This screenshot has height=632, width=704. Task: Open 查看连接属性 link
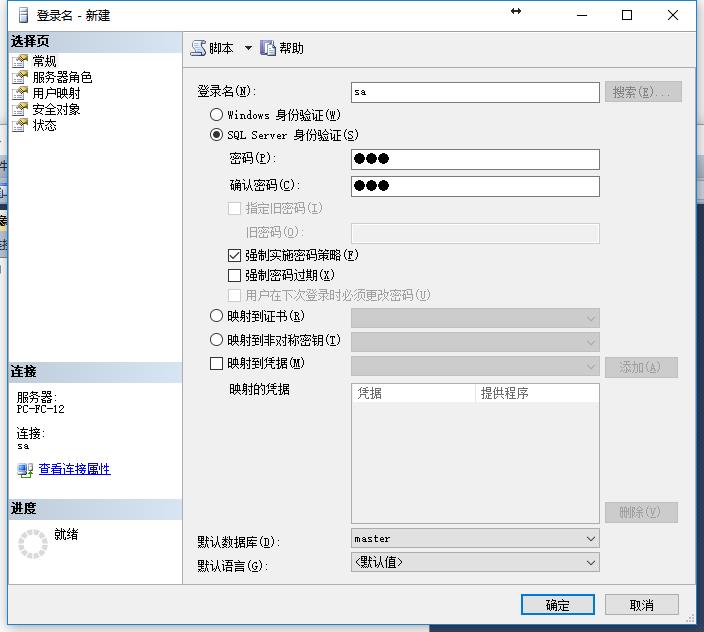click(x=75, y=469)
